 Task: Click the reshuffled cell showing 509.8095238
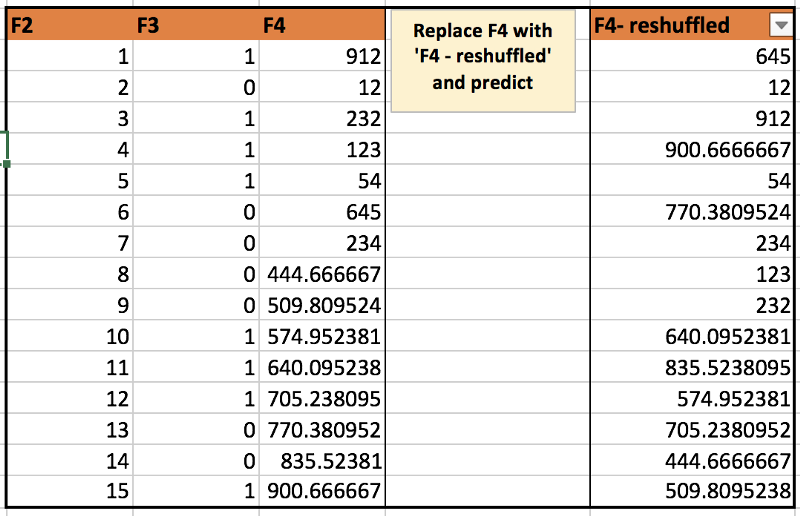pyautogui.click(x=692, y=490)
